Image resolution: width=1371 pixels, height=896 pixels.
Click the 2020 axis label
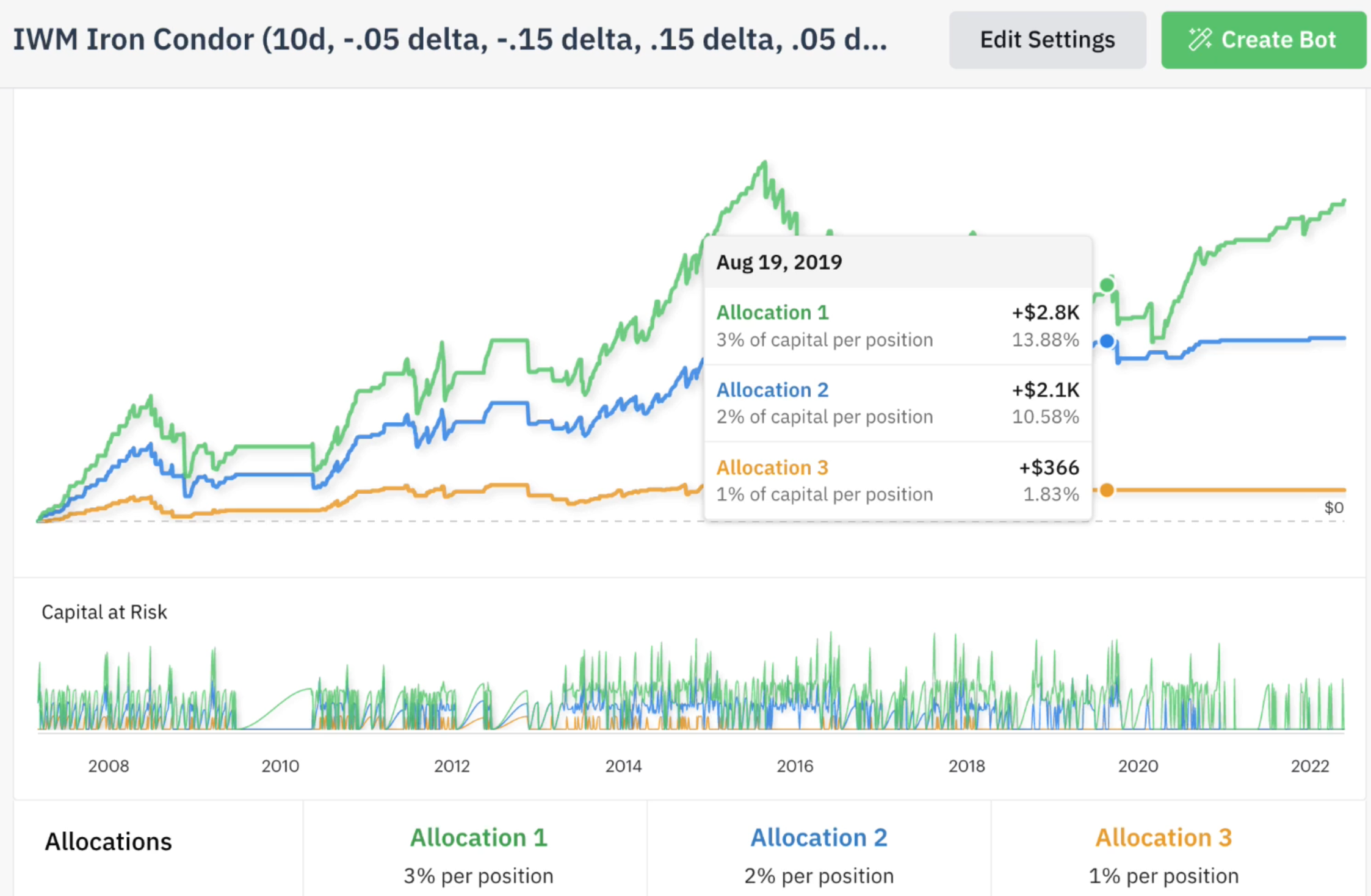pos(1138,767)
